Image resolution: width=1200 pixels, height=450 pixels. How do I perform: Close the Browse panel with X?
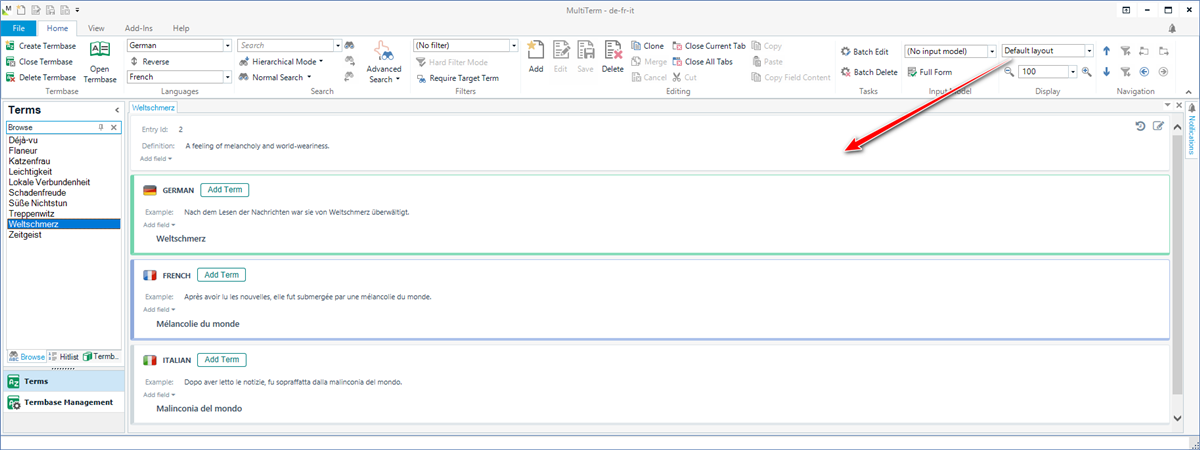tap(114, 127)
